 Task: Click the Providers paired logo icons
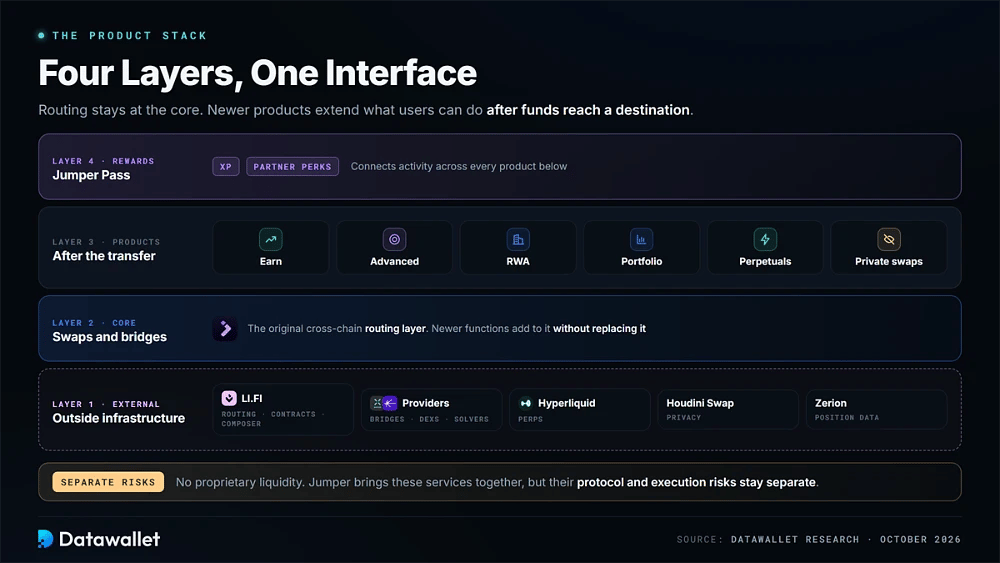[384, 403]
